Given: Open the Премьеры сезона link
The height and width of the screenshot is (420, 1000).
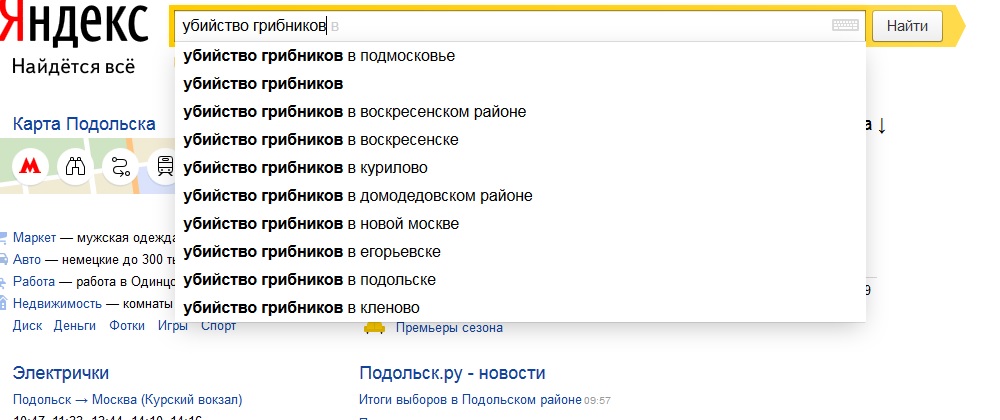Looking at the screenshot, I should pyautogui.click(x=449, y=328).
